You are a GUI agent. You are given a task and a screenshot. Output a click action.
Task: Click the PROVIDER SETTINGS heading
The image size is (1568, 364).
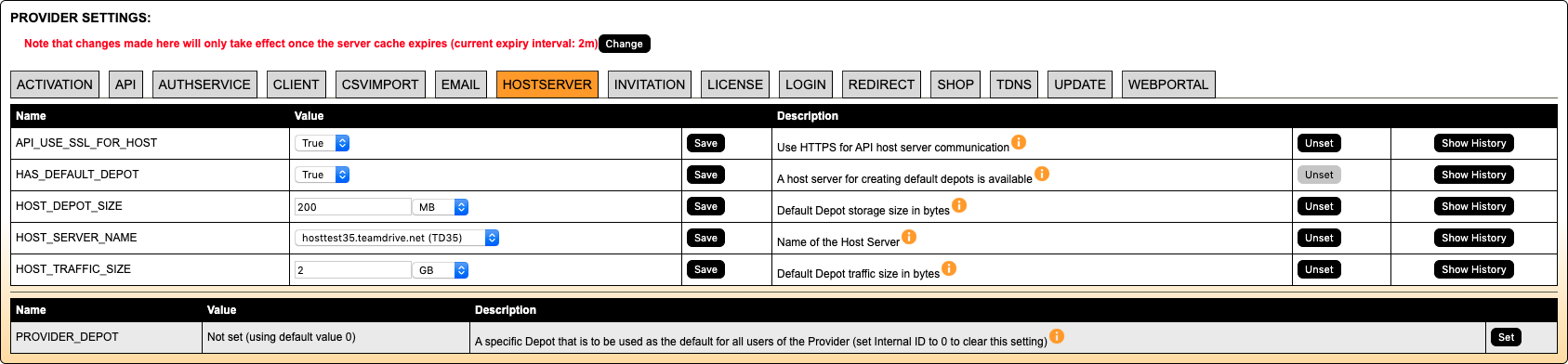(81, 18)
